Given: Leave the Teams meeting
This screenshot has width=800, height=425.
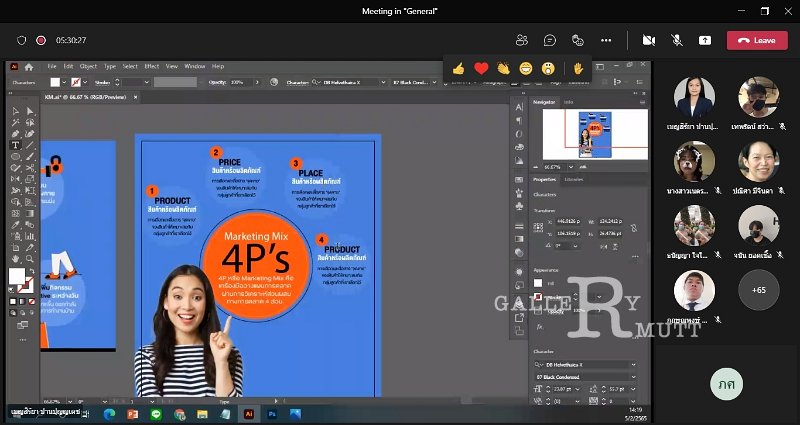Looking at the screenshot, I should tap(757, 40).
